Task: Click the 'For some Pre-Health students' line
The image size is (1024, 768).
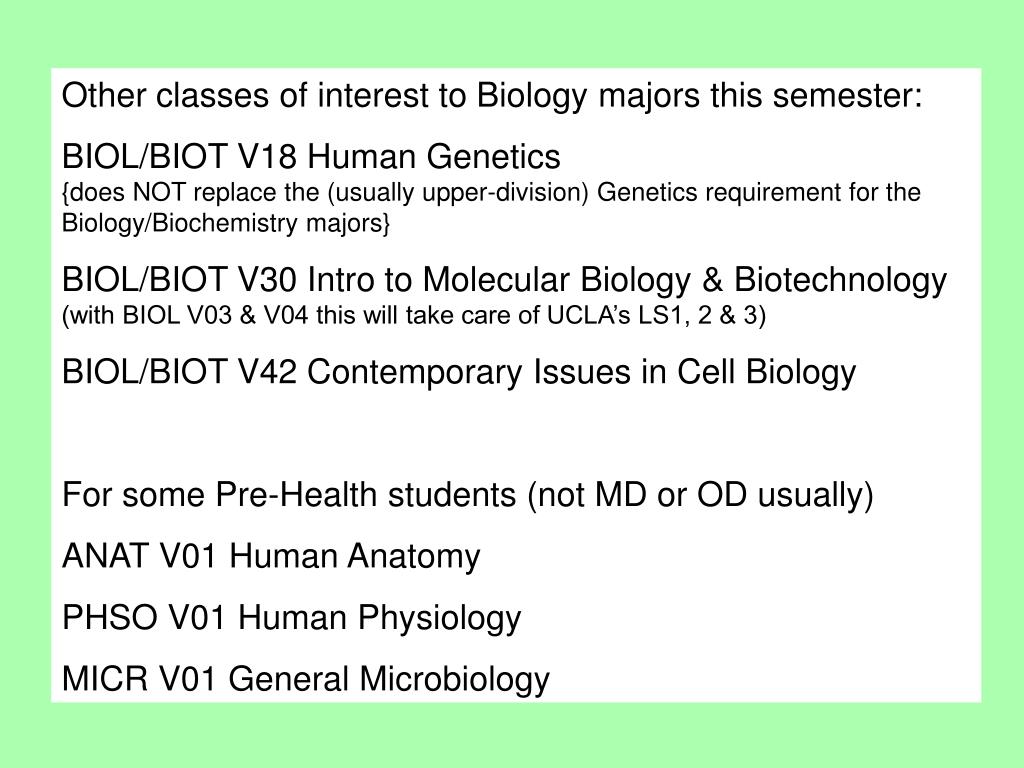Action: click(468, 495)
